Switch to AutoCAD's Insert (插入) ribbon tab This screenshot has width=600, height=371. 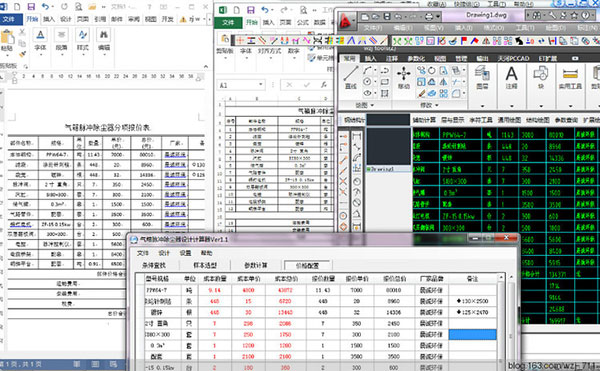pos(370,59)
